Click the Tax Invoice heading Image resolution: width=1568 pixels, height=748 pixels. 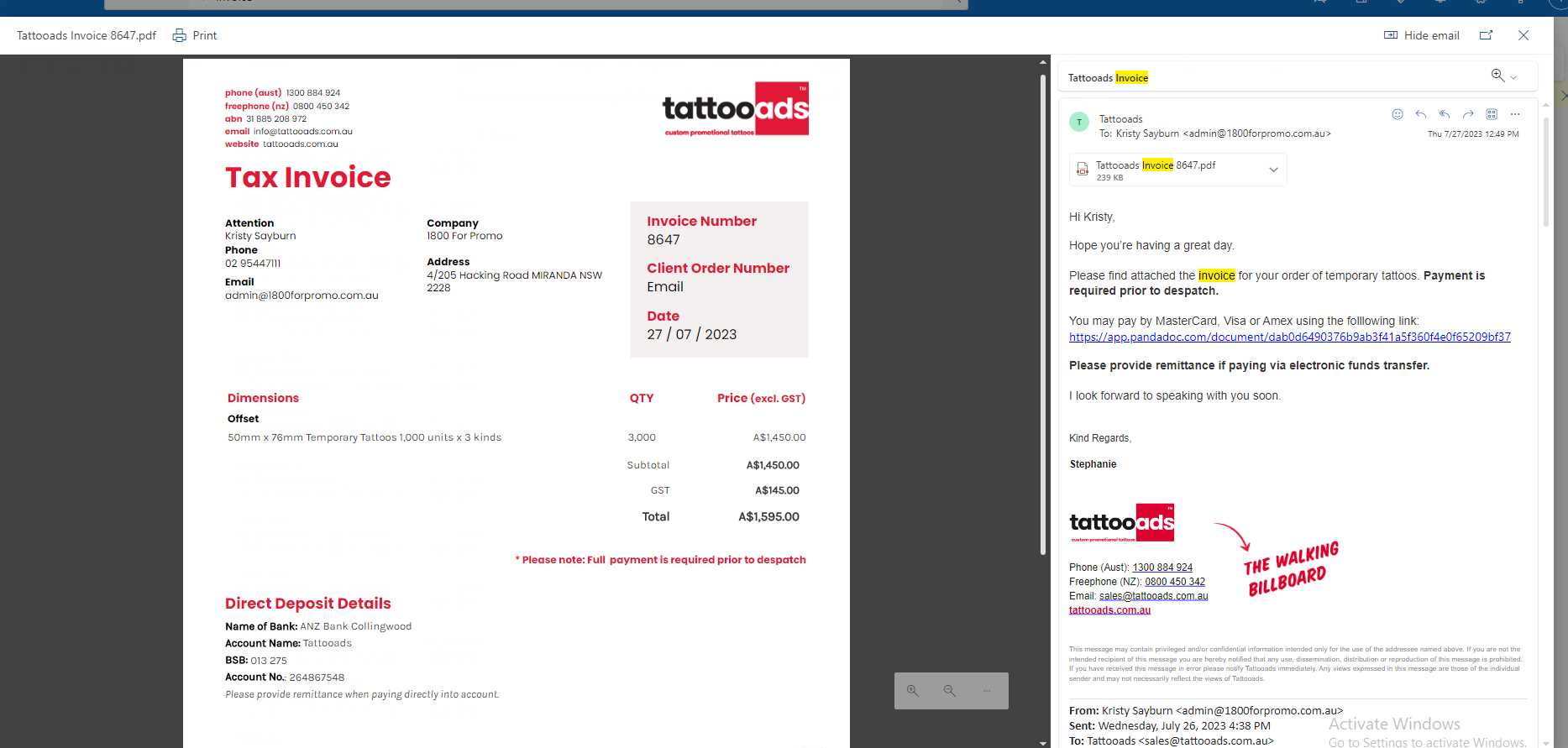click(308, 177)
